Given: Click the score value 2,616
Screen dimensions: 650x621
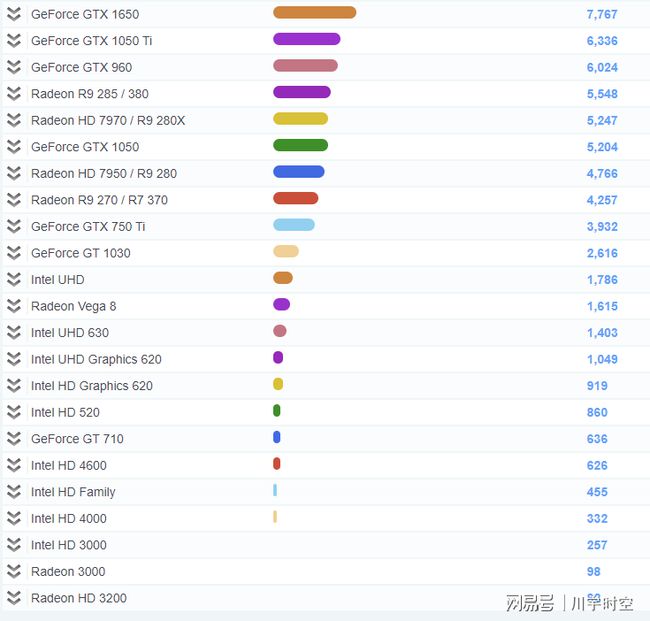Looking at the screenshot, I should [602, 253].
